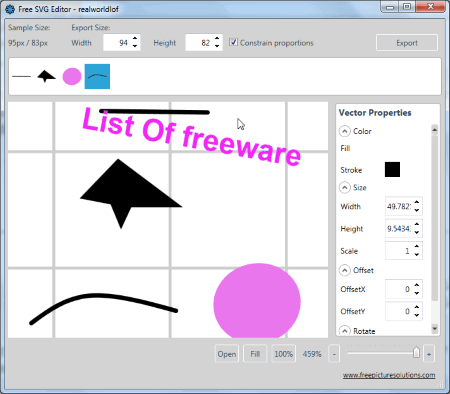Viewport: 450px width, 394px height.
Task: Collapse the Size section
Action: 345,187
